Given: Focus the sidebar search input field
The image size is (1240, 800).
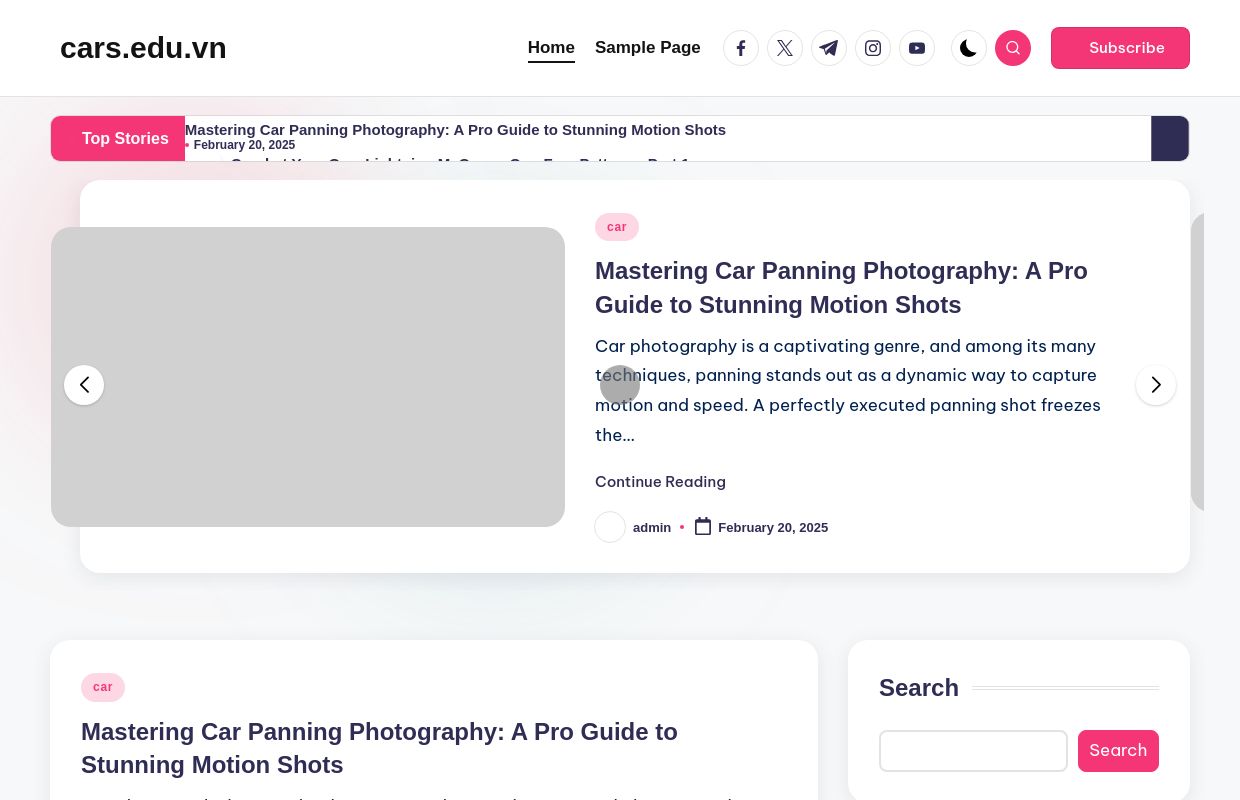Looking at the screenshot, I should pyautogui.click(x=973, y=751).
